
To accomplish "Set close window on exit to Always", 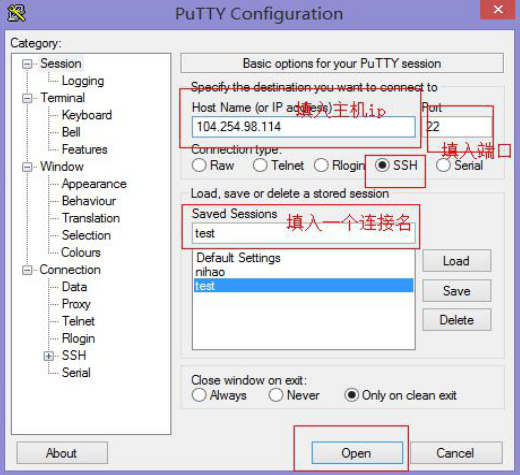I will click(x=199, y=395).
